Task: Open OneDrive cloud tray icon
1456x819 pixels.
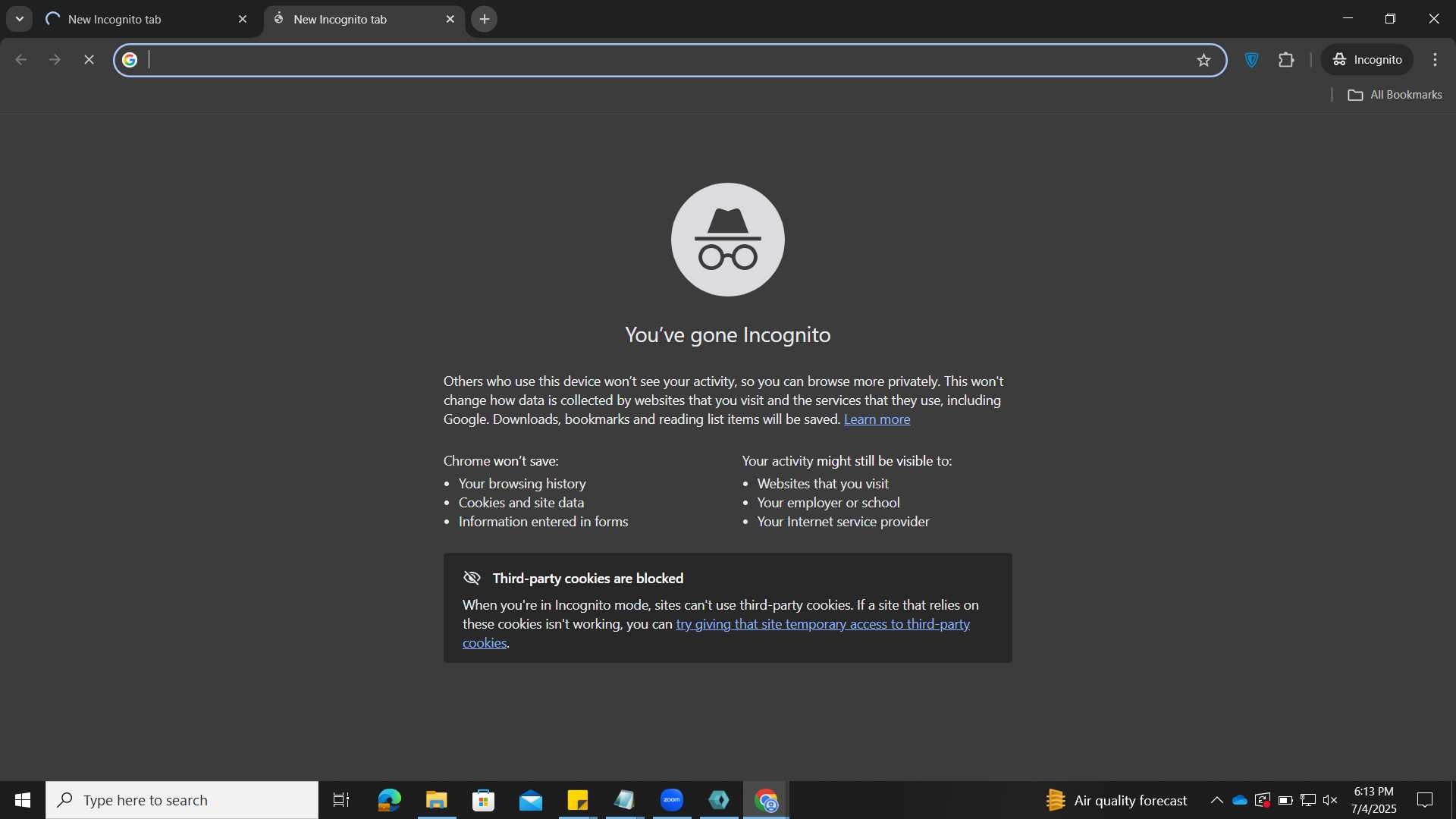Action: click(x=1240, y=800)
